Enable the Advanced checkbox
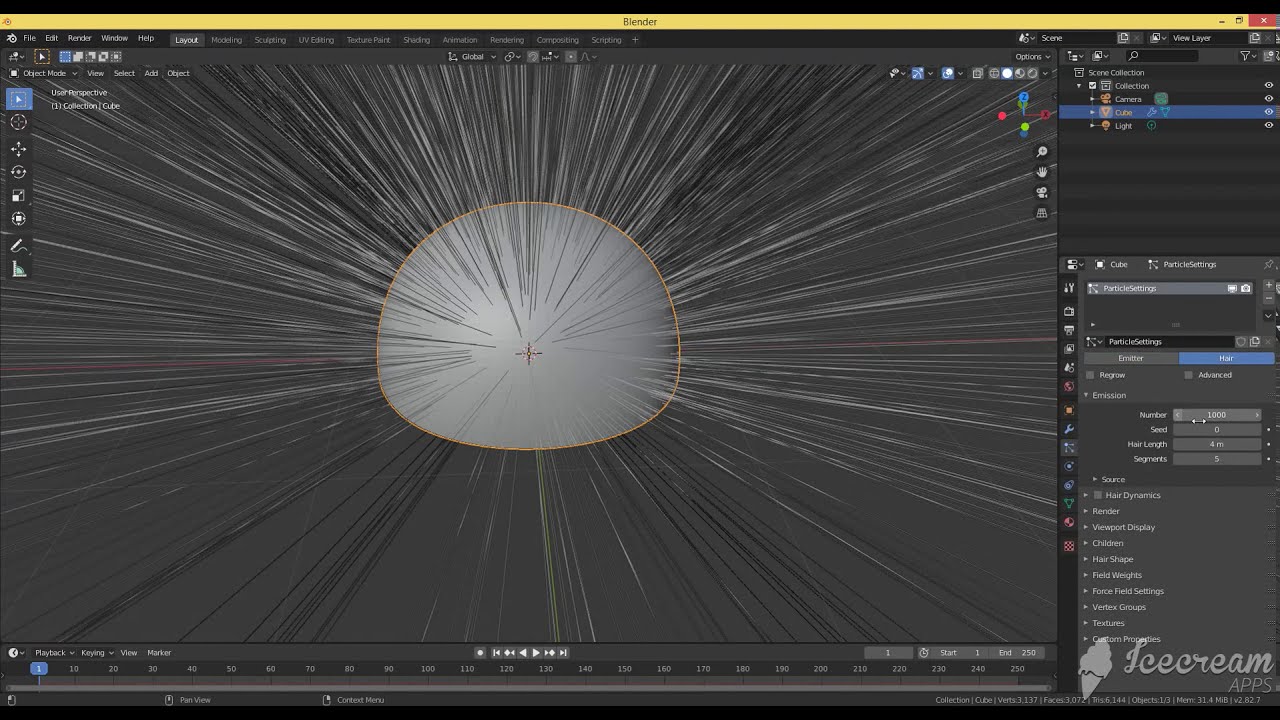 (x=1188, y=375)
